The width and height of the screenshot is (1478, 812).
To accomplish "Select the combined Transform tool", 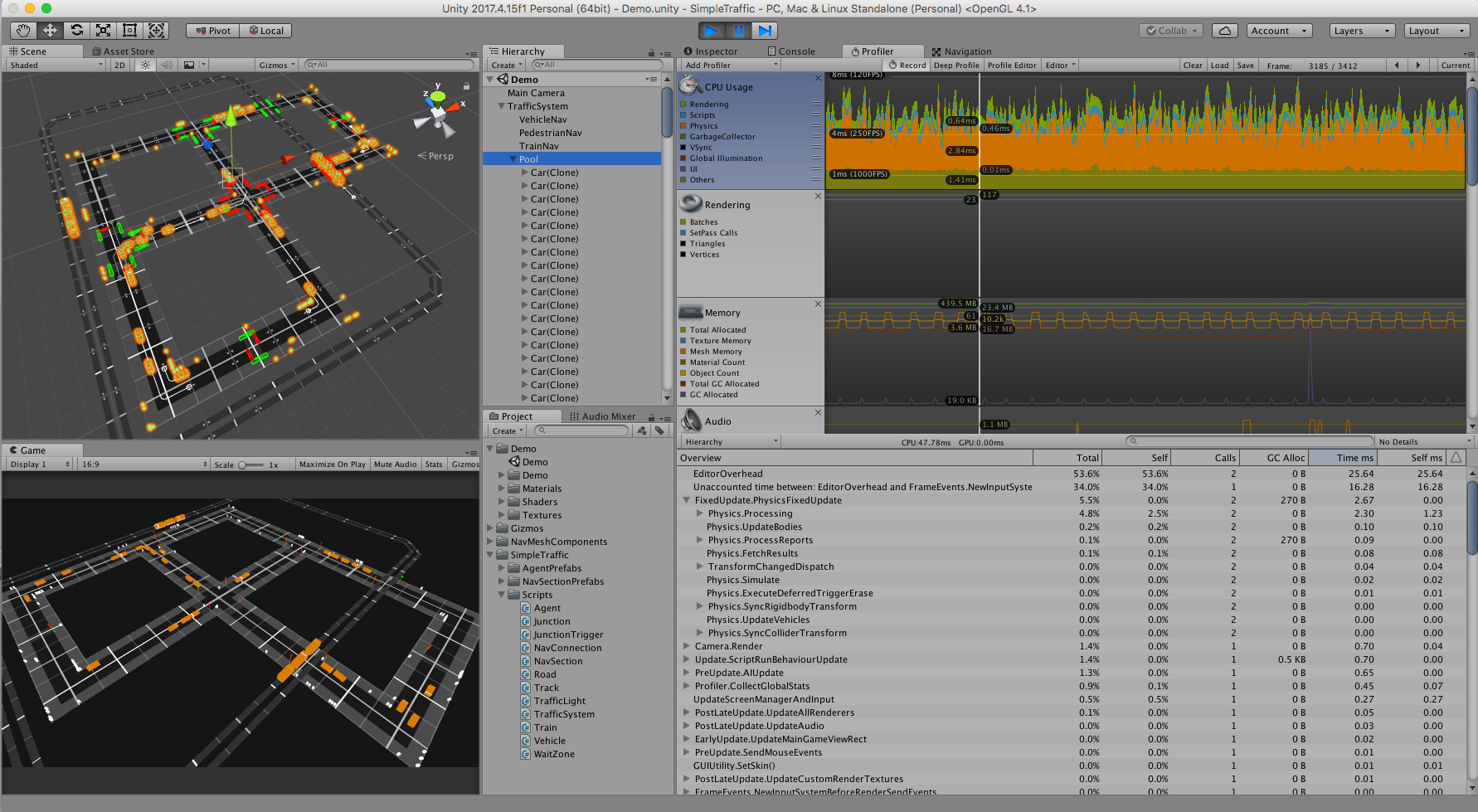I will tap(156, 31).
